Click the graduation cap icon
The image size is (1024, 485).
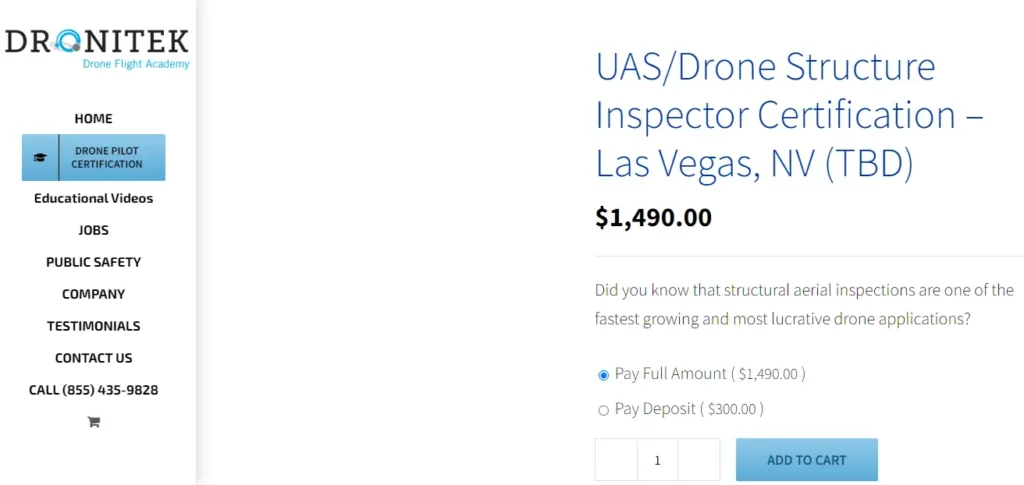(40, 158)
